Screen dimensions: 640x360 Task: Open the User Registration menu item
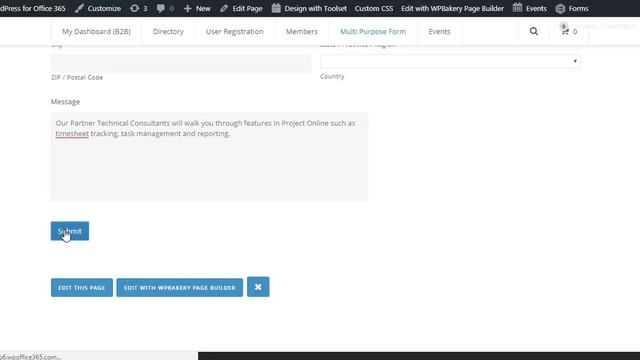pyautogui.click(x=235, y=31)
